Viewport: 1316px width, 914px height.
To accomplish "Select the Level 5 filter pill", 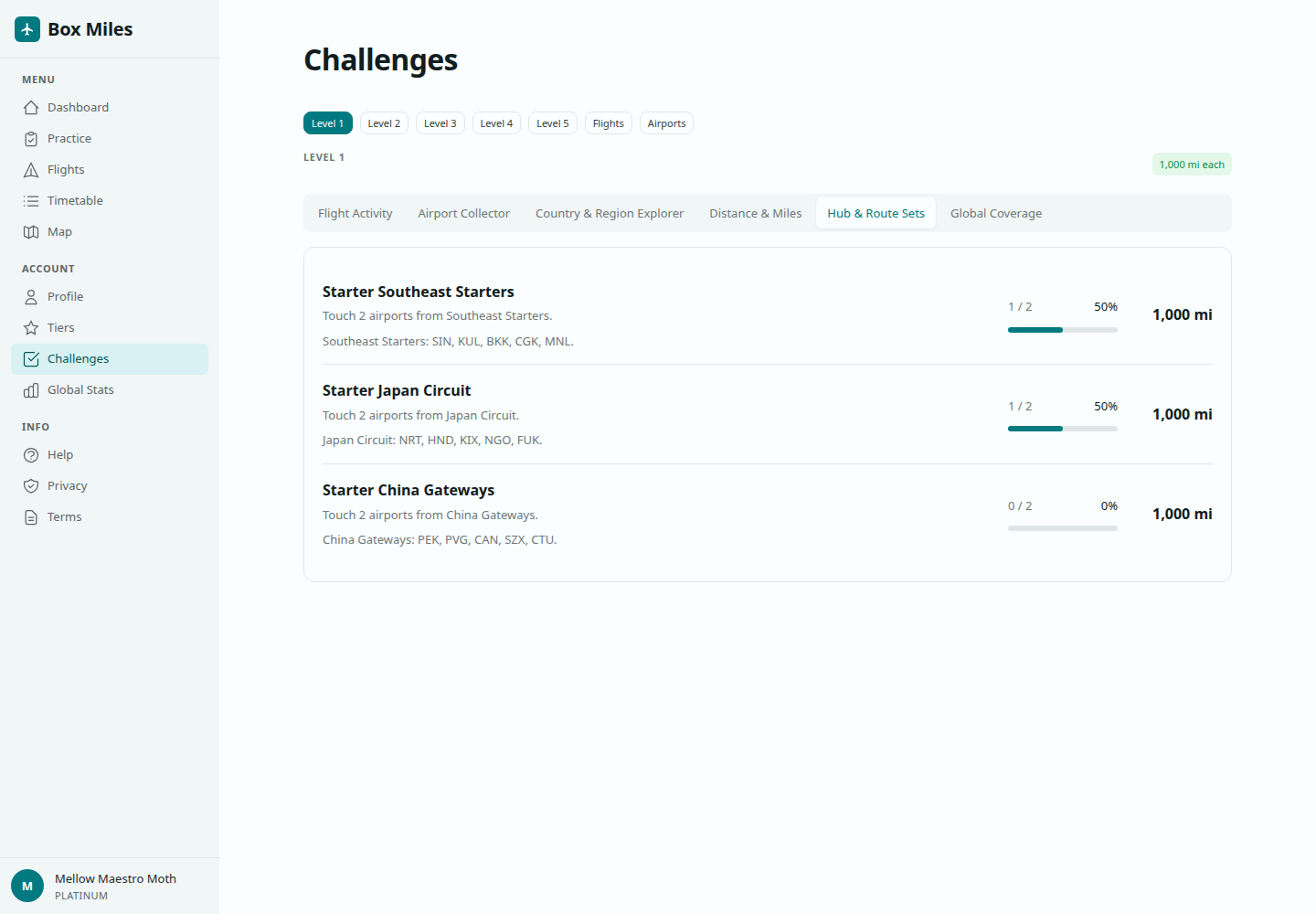I will tap(553, 123).
